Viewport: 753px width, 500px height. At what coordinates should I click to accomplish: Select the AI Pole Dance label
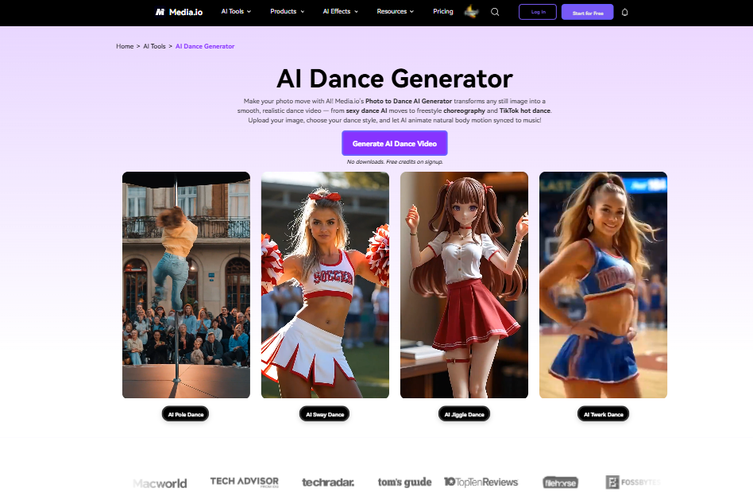(x=185, y=414)
